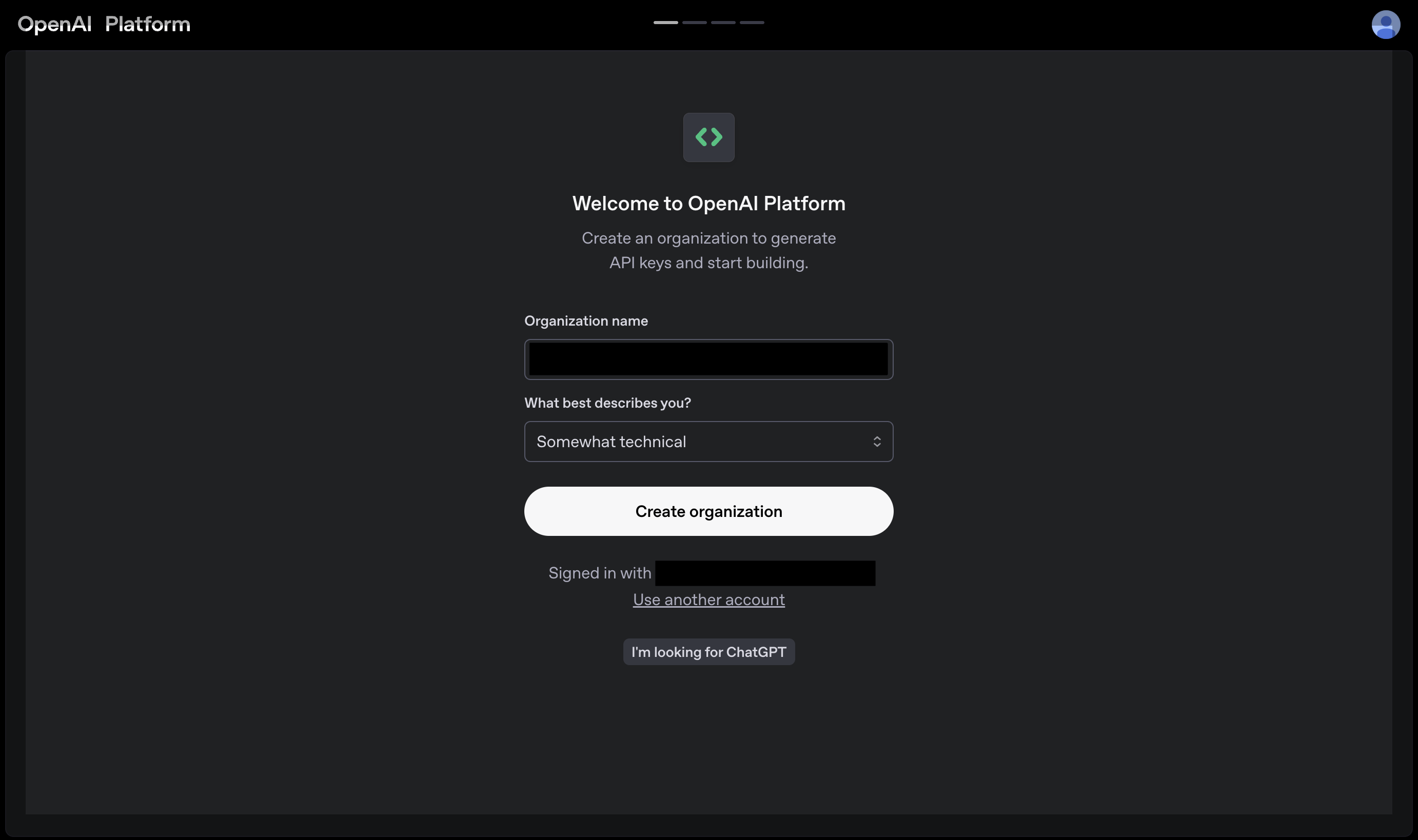The width and height of the screenshot is (1418, 840).
Task: Click the "Organization name" label
Action: click(x=585, y=321)
